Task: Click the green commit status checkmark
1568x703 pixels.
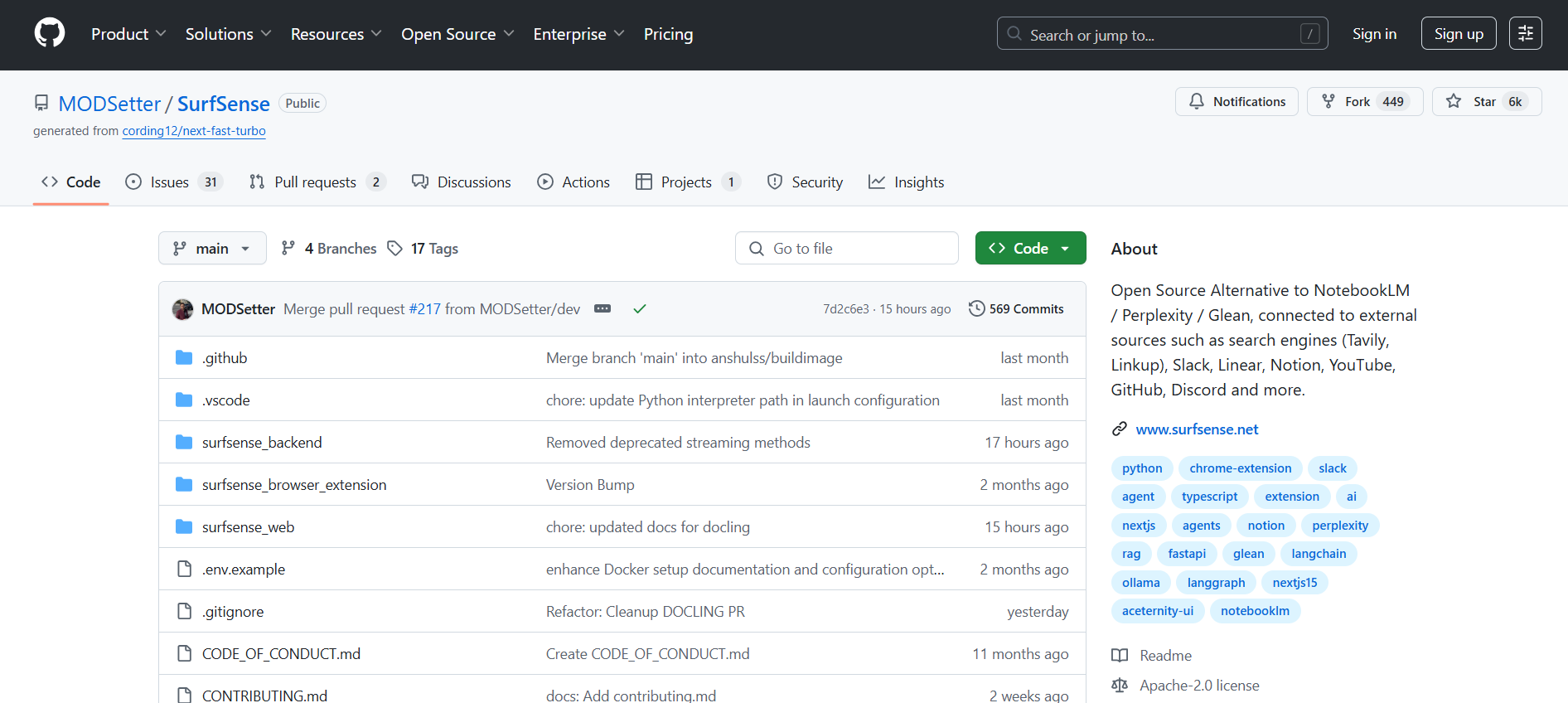Action: coord(640,309)
